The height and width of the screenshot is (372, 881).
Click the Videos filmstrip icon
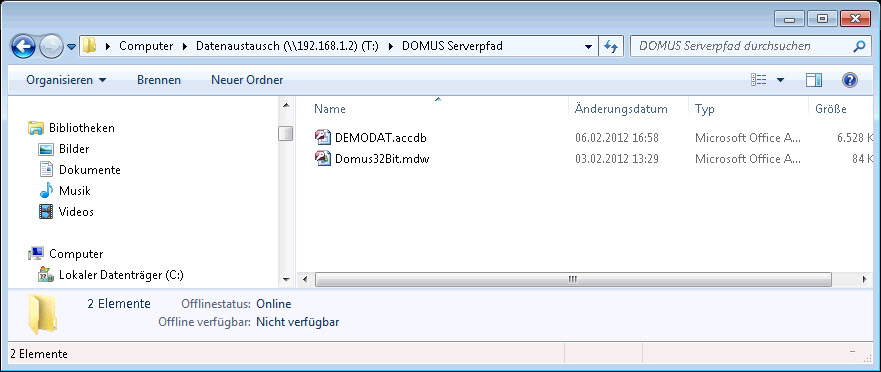point(46,212)
